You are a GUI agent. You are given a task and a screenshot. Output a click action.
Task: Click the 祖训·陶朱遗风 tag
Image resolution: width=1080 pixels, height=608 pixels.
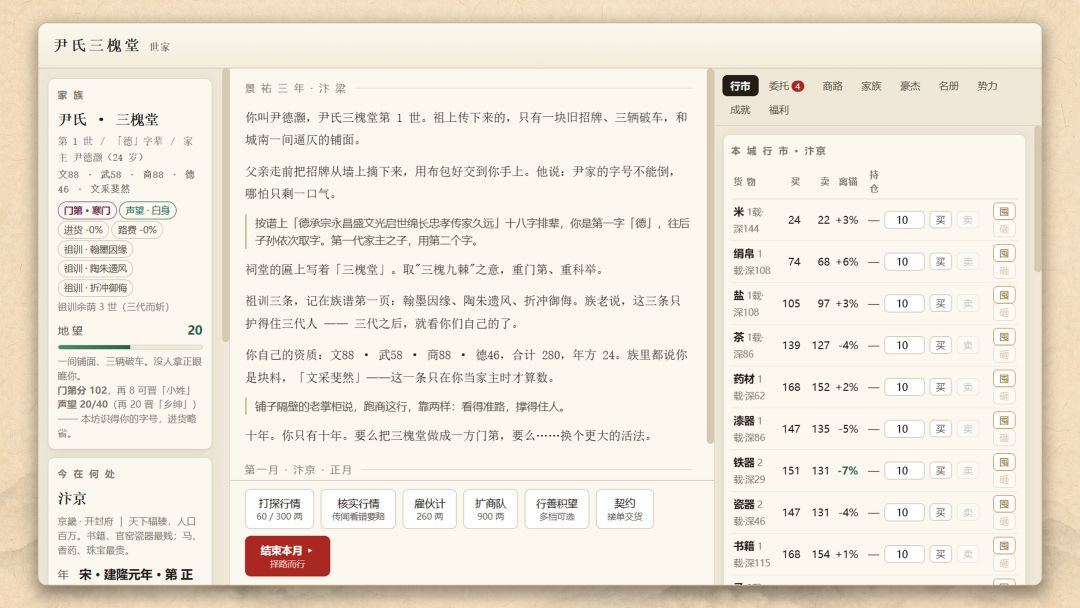95,269
